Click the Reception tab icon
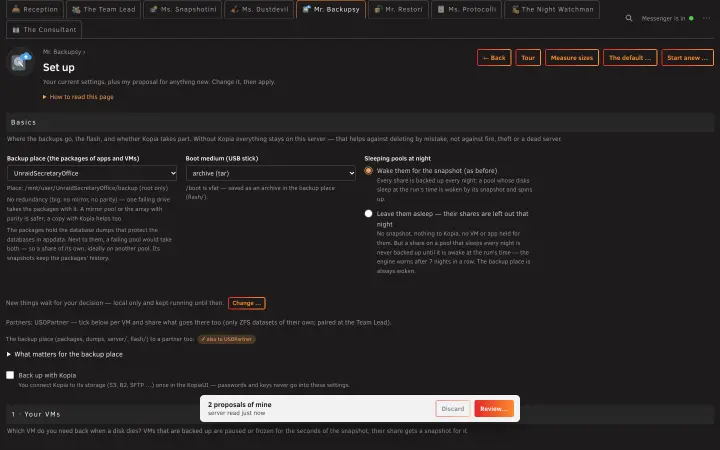The height and width of the screenshot is (450, 720). click(x=16, y=9)
